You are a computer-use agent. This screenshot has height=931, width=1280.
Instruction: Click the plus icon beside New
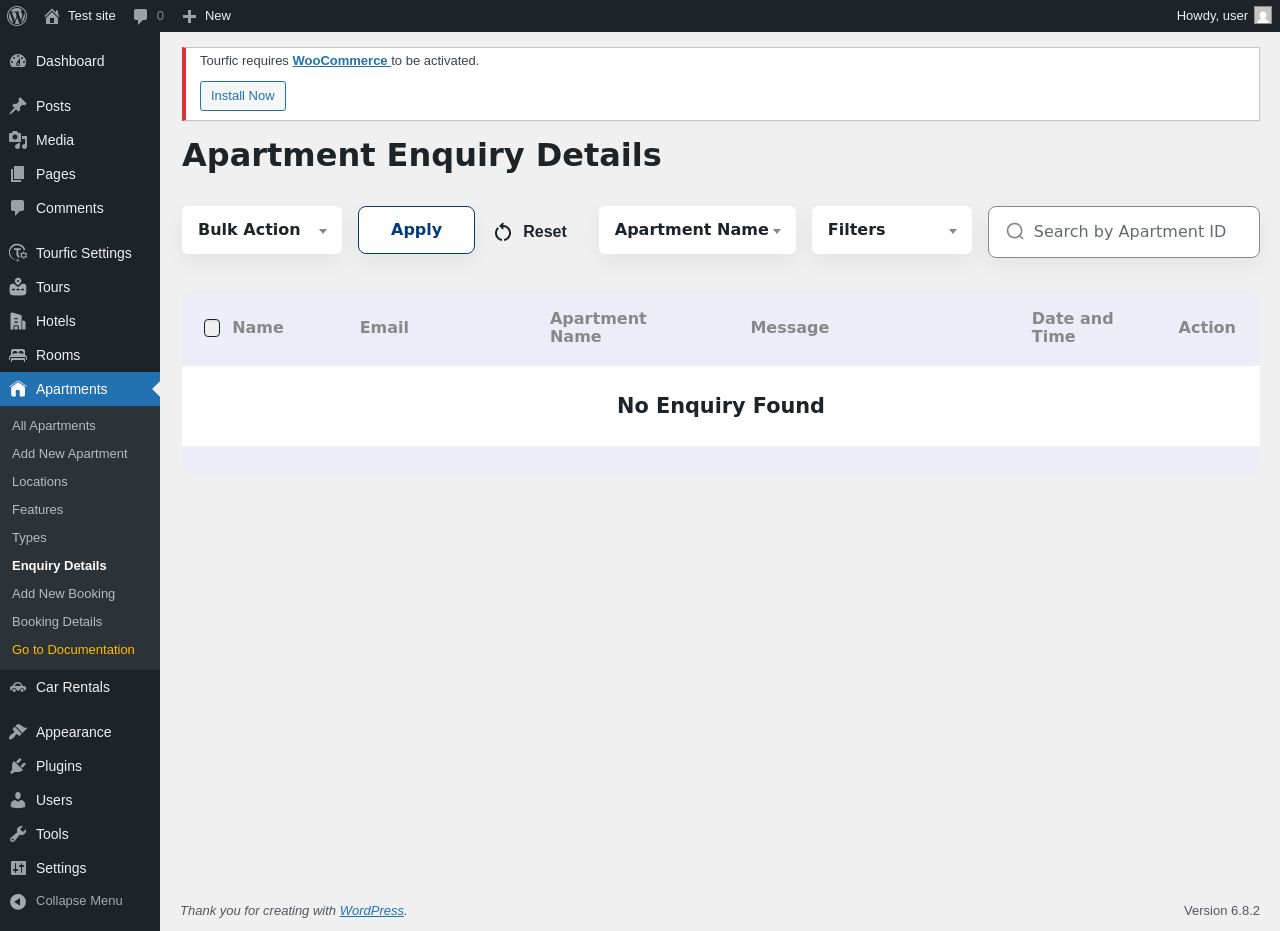coord(189,16)
